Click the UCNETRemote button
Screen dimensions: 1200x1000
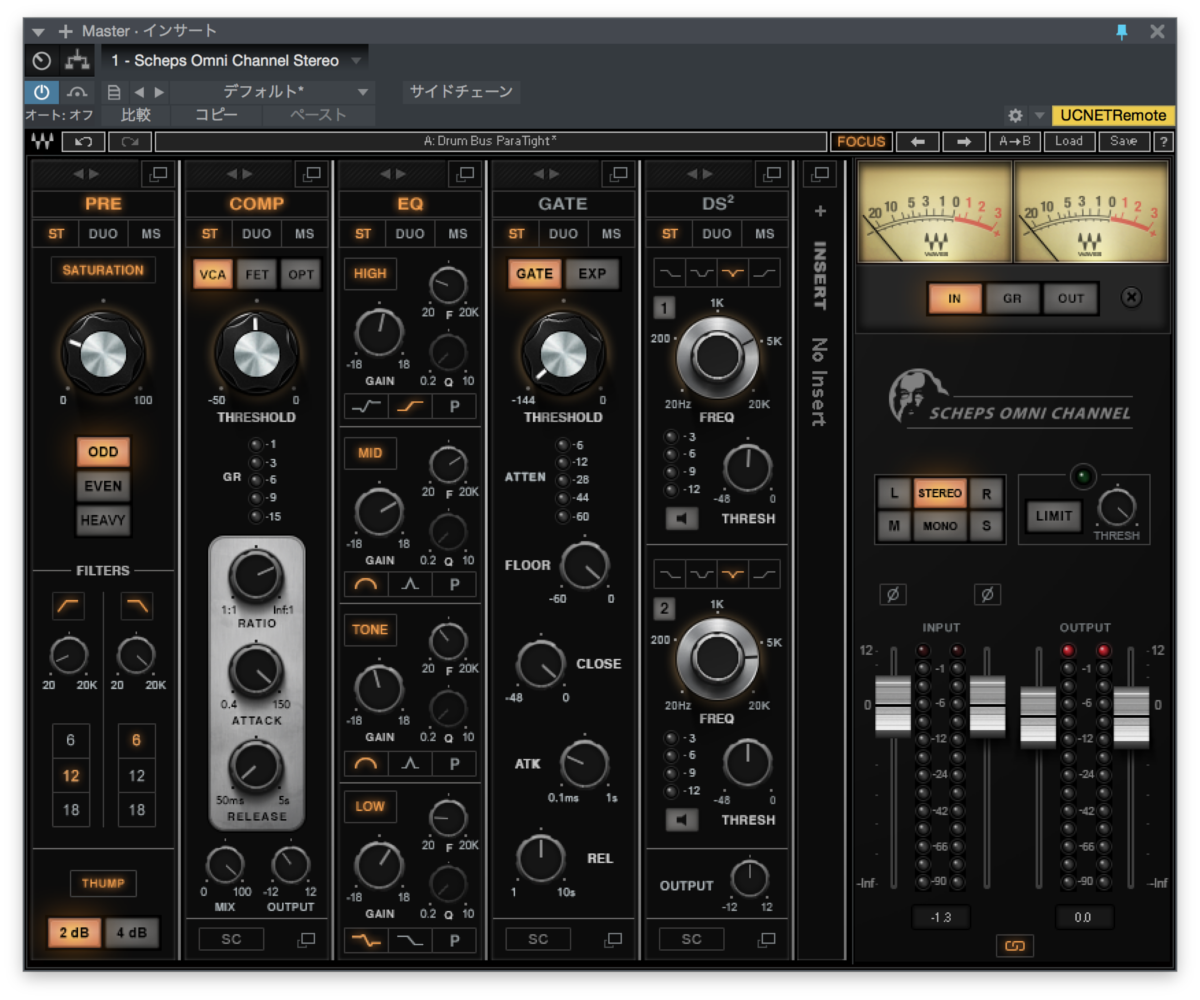click(1114, 116)
